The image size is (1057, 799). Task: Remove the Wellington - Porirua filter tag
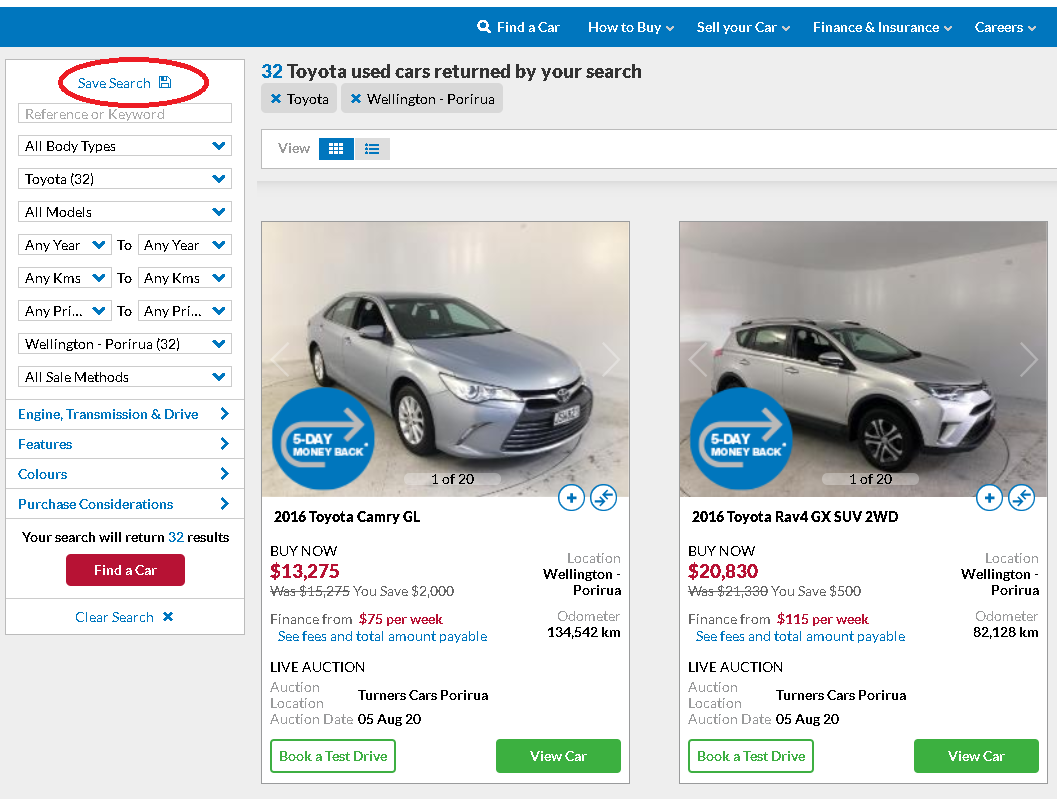tap(356, 98)
